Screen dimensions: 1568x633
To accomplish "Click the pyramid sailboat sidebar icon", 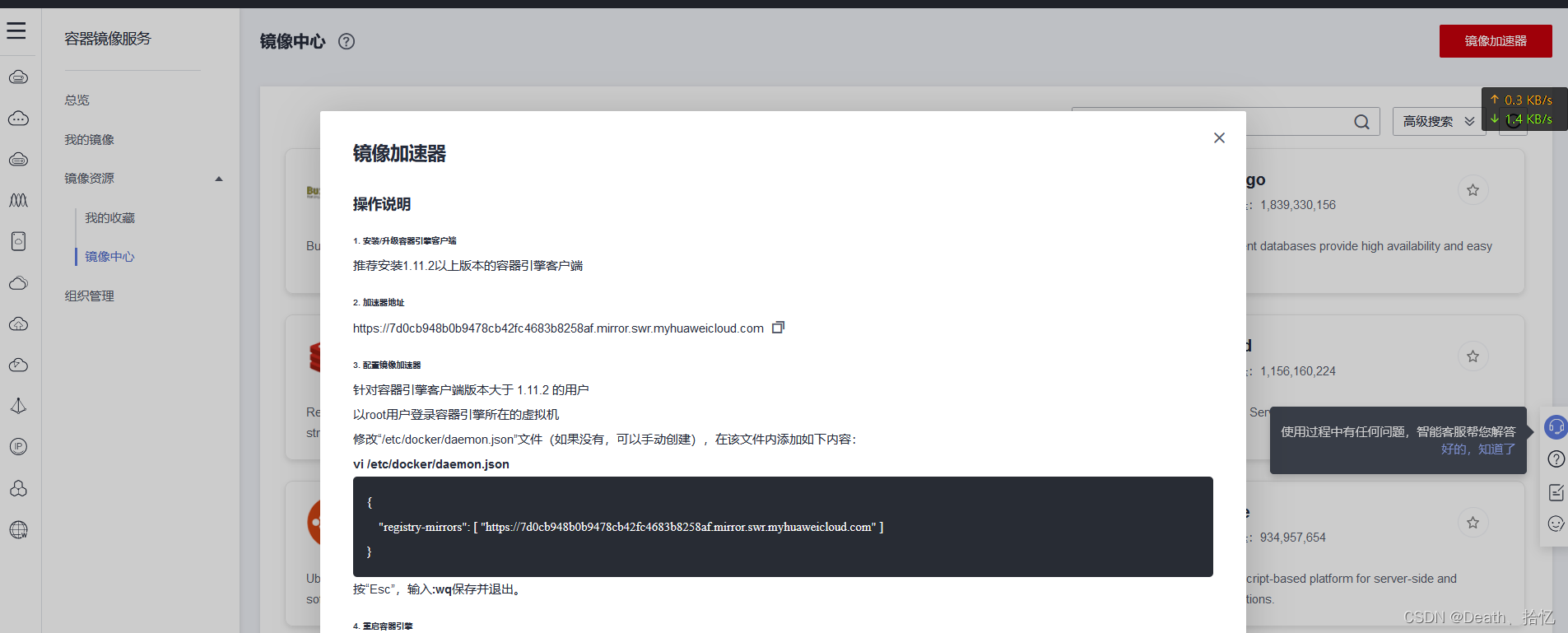I will click(x=18, y=406).
